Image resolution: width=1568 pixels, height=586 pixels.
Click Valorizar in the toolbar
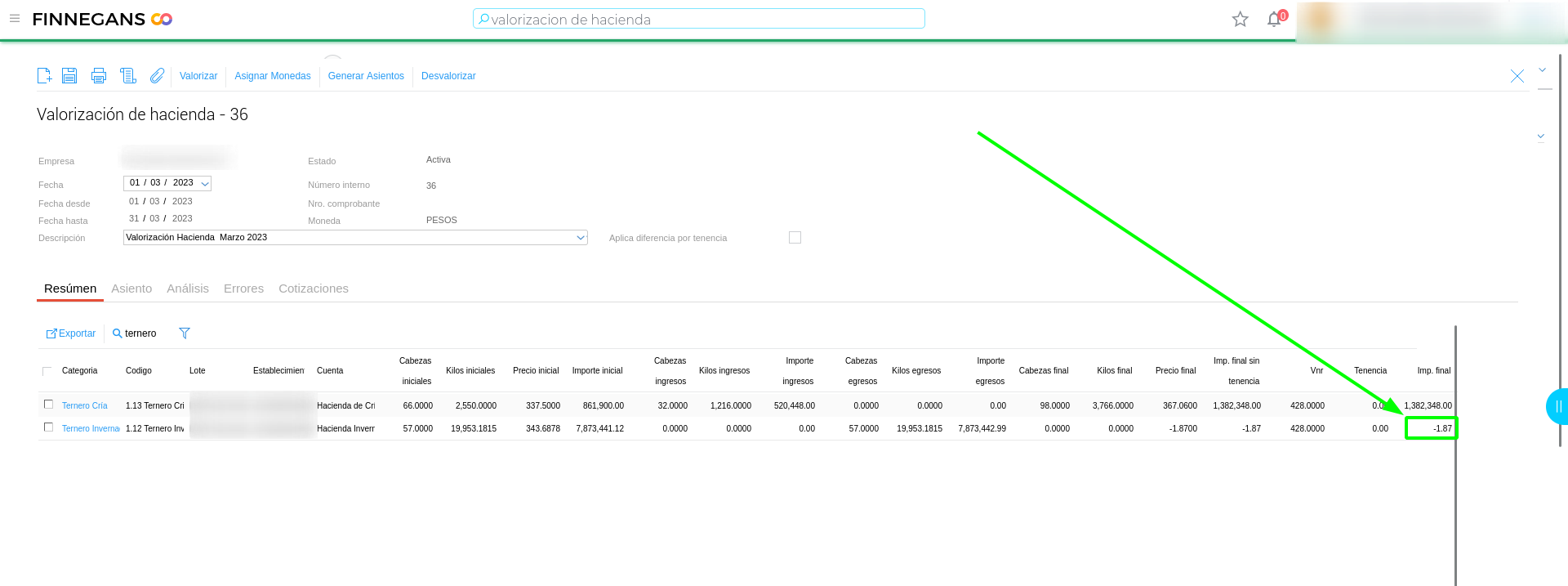(198, 76)
